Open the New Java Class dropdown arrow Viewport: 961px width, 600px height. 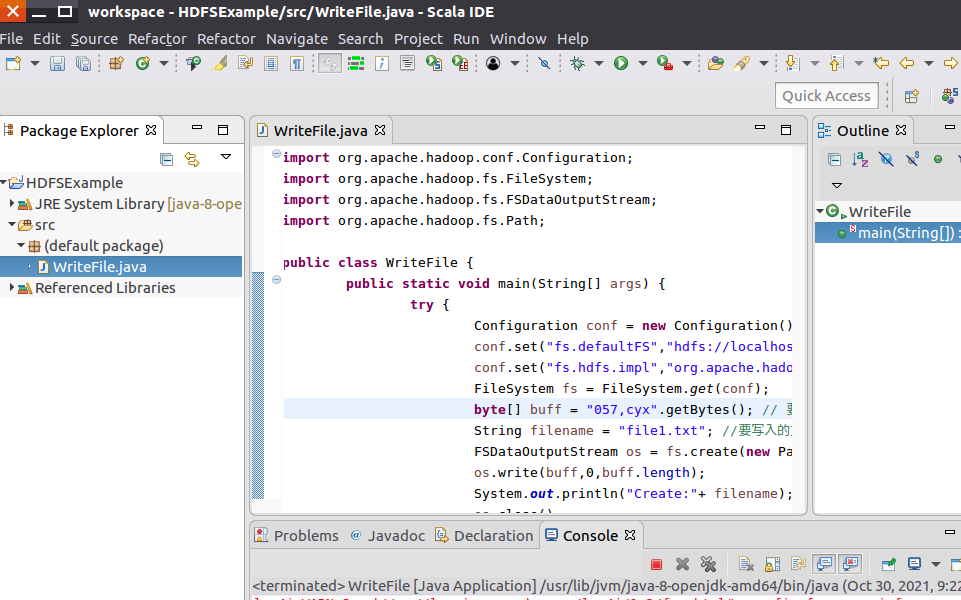(x=164, y=63)
